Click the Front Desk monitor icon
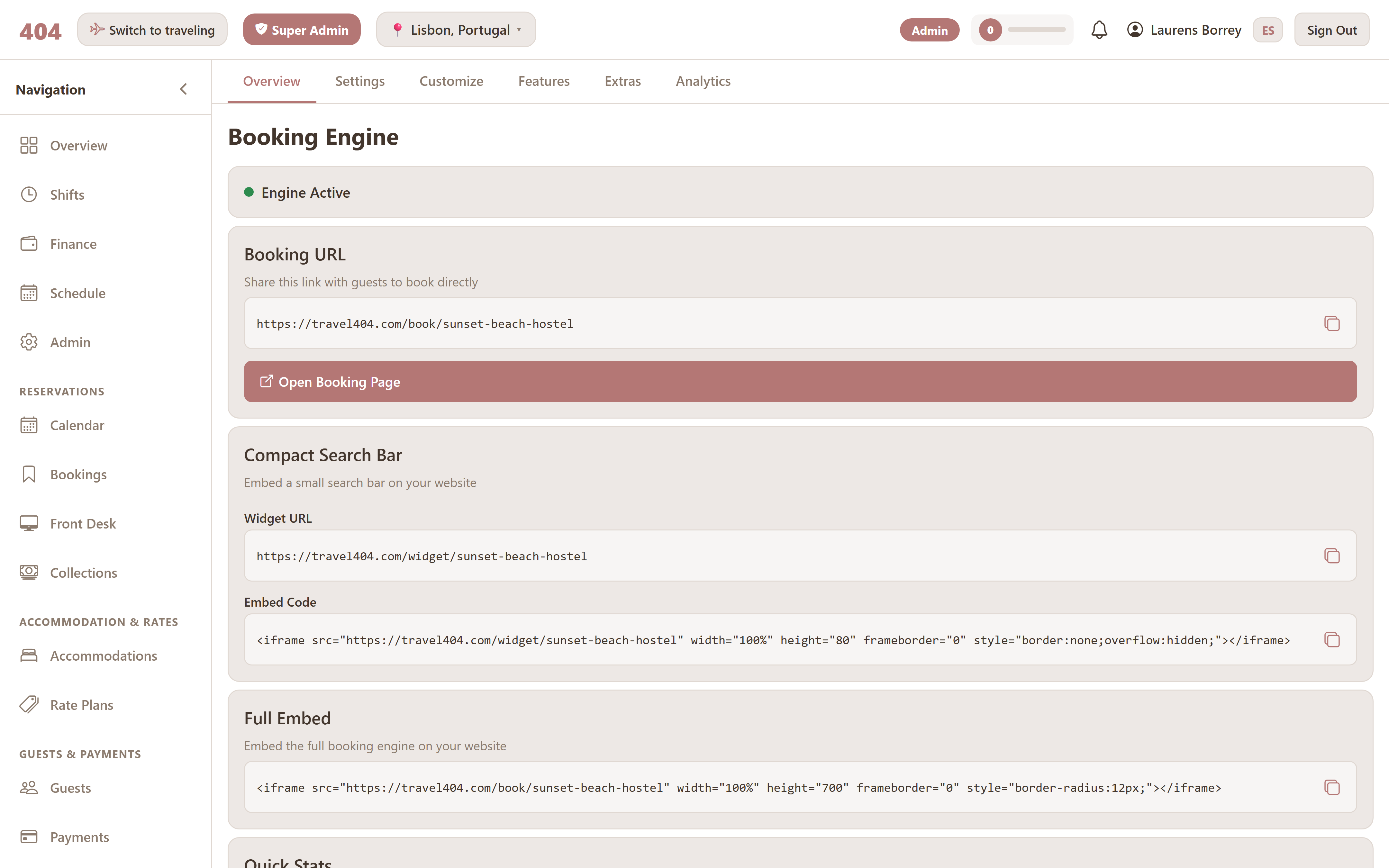This screenshot has height=868, width=1389. (29, 524)
